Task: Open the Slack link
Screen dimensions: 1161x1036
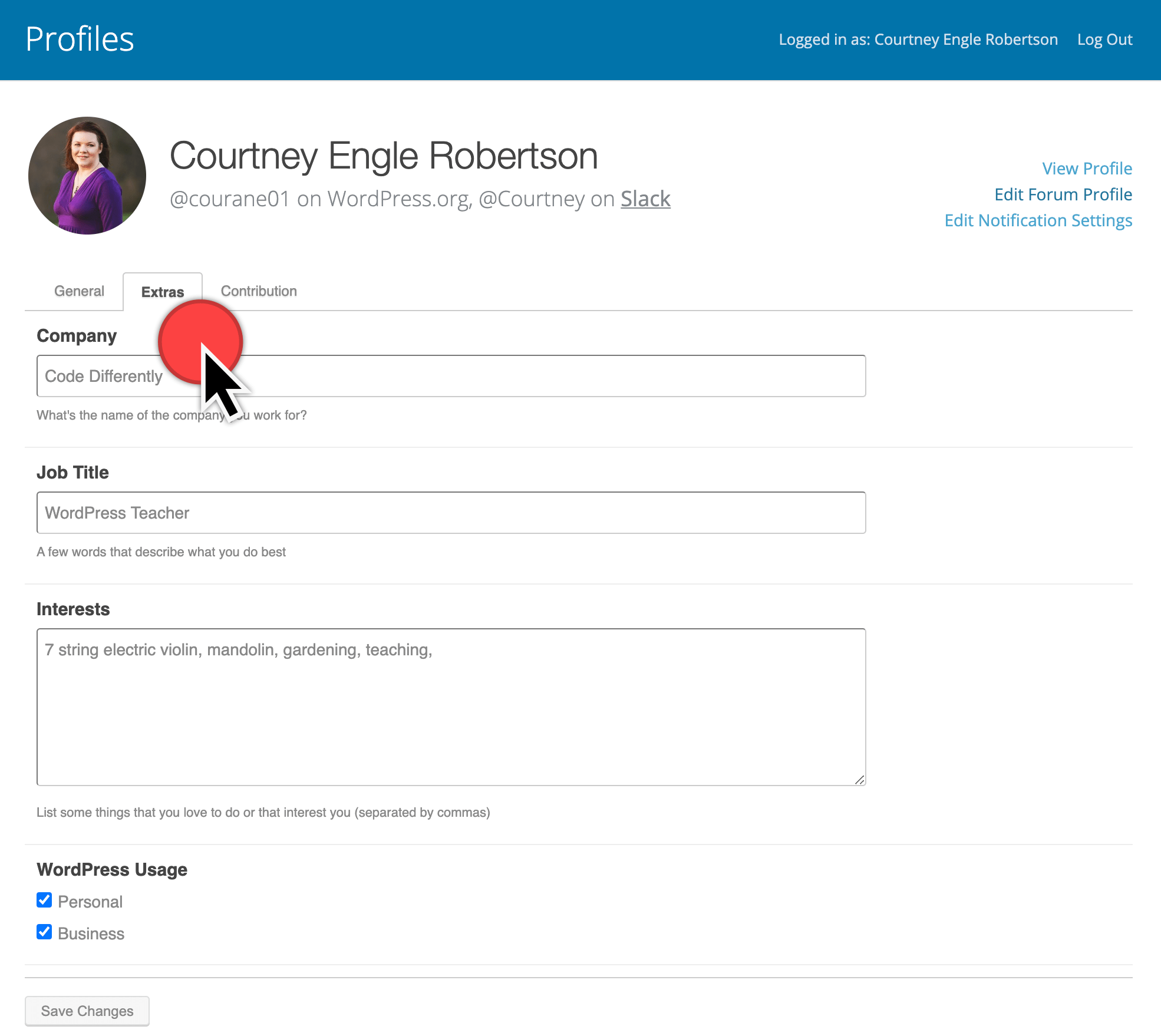Action: pyautogui.click(x=645, y=199)
